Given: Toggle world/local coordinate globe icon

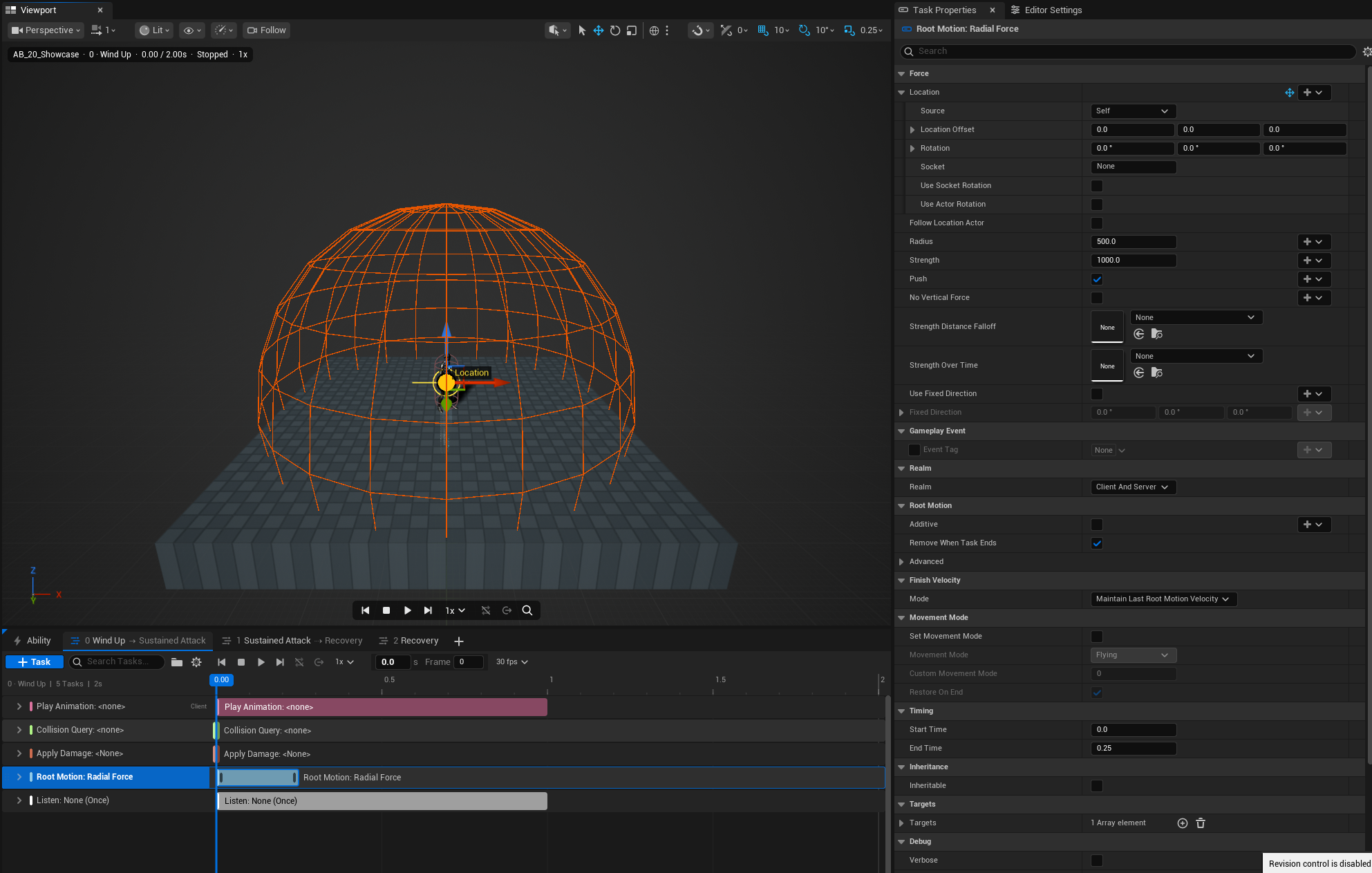Looking at the screenshot, I should tap(654, 30).
